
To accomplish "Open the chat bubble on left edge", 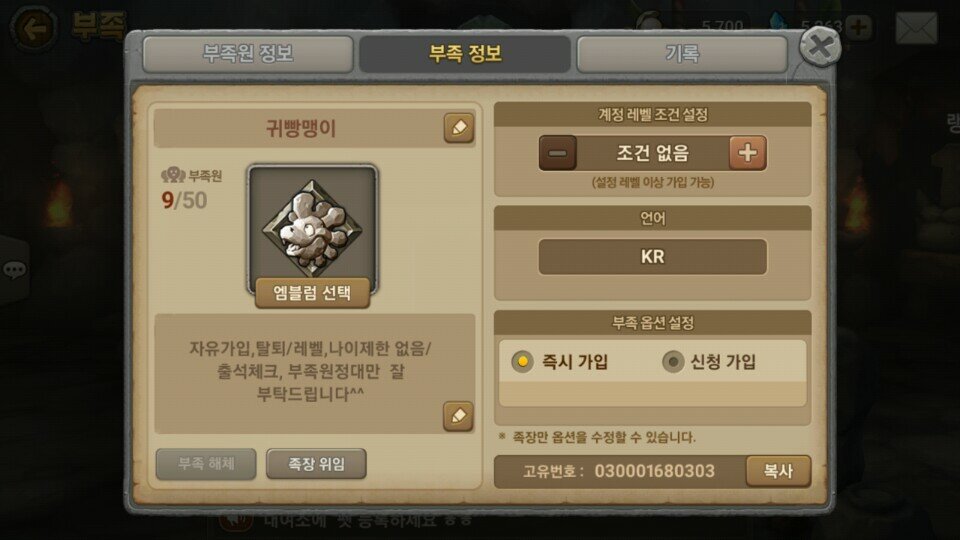I will (15, 269).
